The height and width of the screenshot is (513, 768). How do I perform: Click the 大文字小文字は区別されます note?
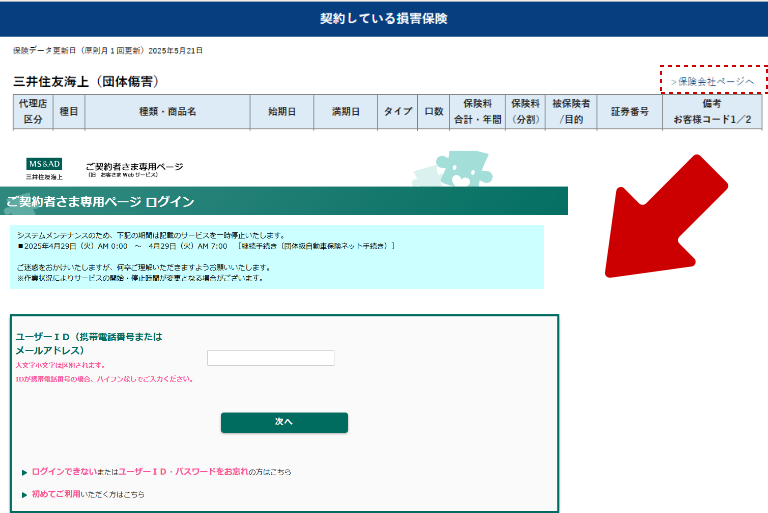[x=60, y=365]
